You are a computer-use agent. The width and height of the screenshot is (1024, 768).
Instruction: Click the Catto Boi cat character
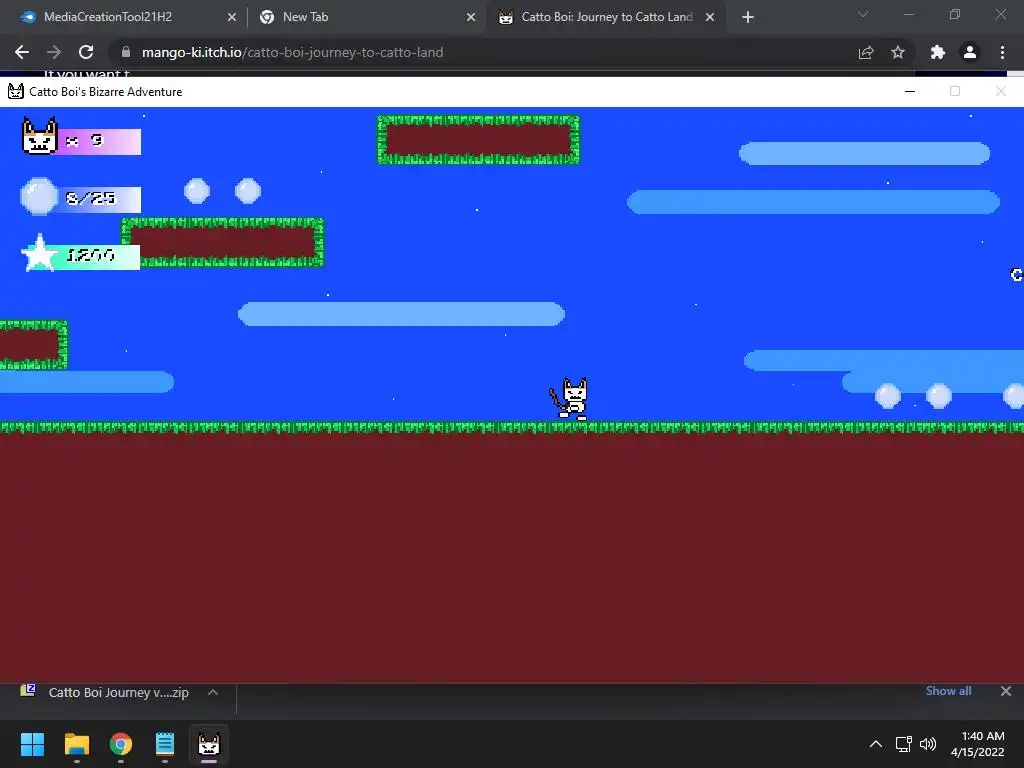[x=569, y=398]
